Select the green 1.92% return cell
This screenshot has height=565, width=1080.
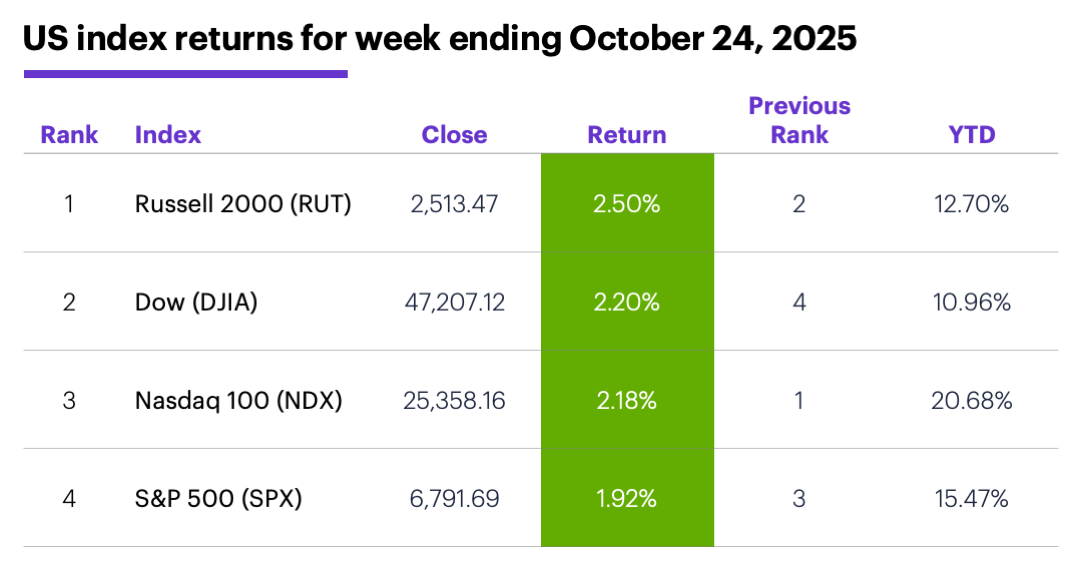coord(627,498)
